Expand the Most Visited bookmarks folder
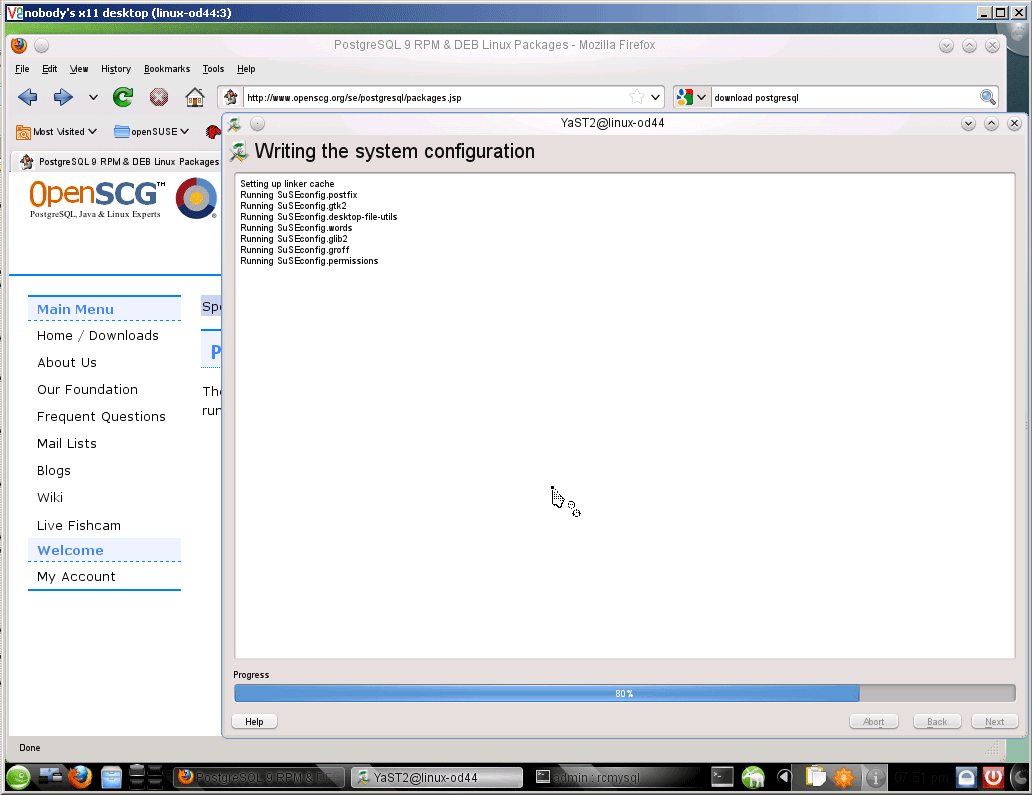The height and width of the screenshot is (795, 1032). click(57, 132)
